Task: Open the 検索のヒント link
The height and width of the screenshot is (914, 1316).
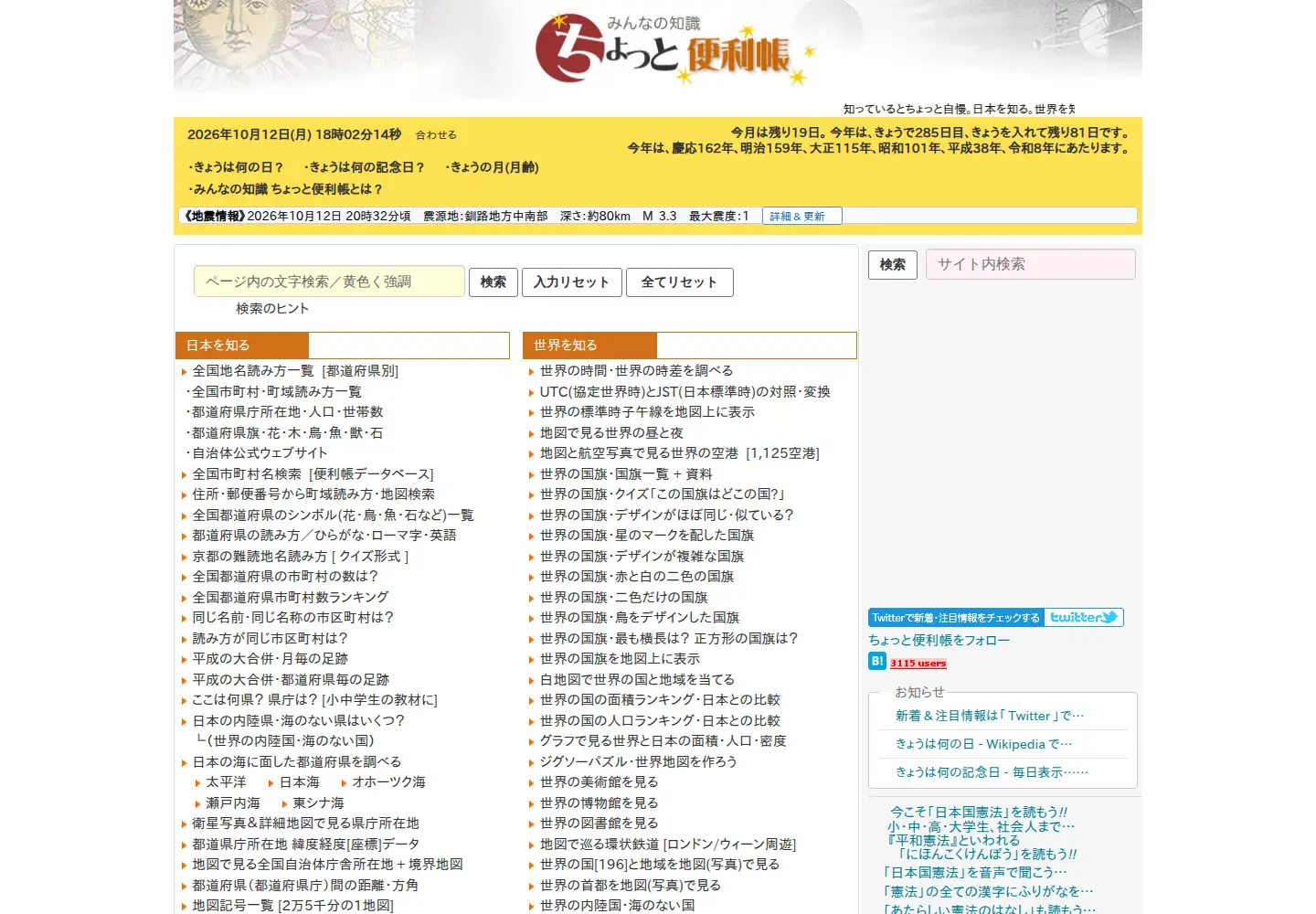Action: [272, 309]
